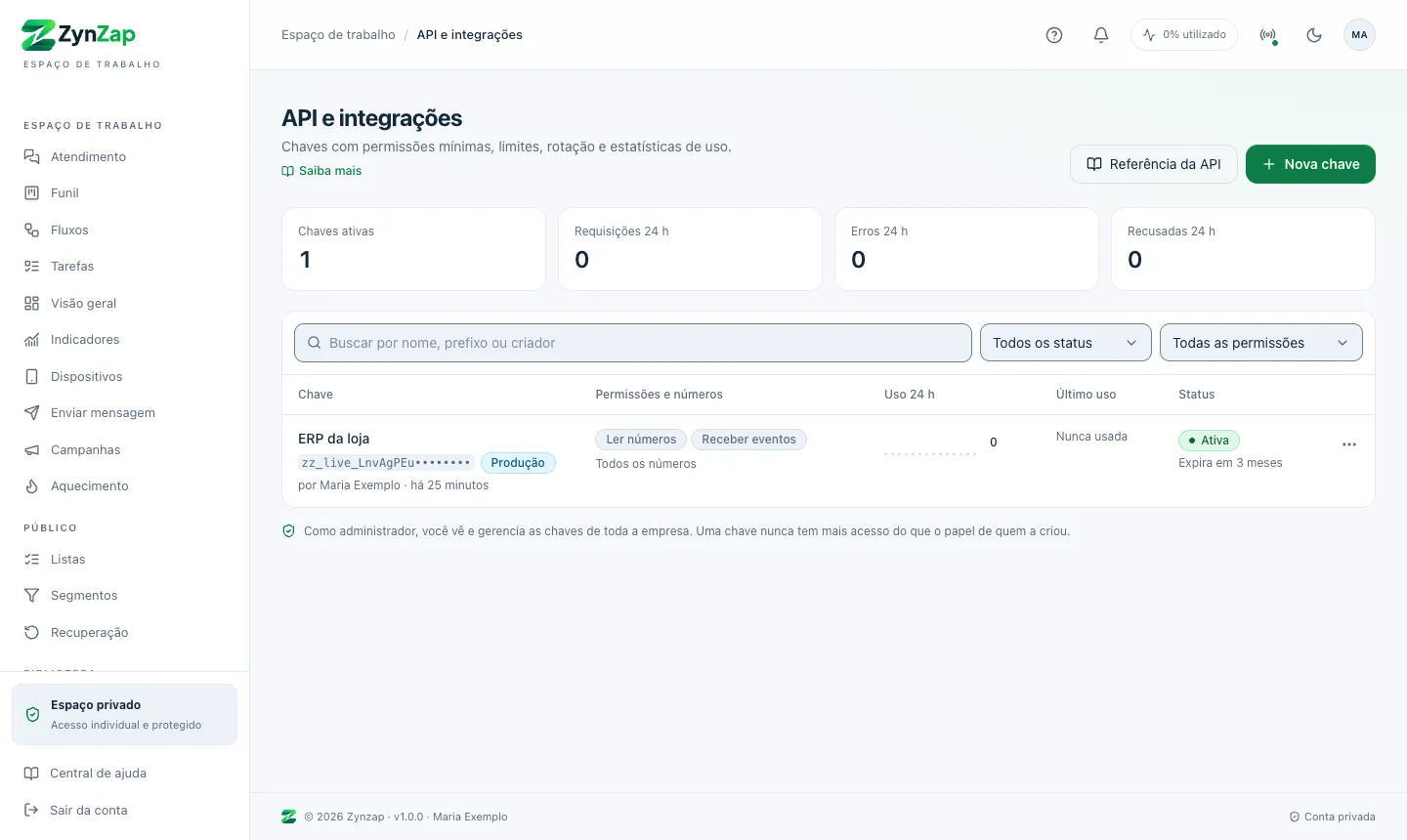This screenshot has width=1407, height=840.
Task: Follow the Saiba mais link
Action: (321, 171)
